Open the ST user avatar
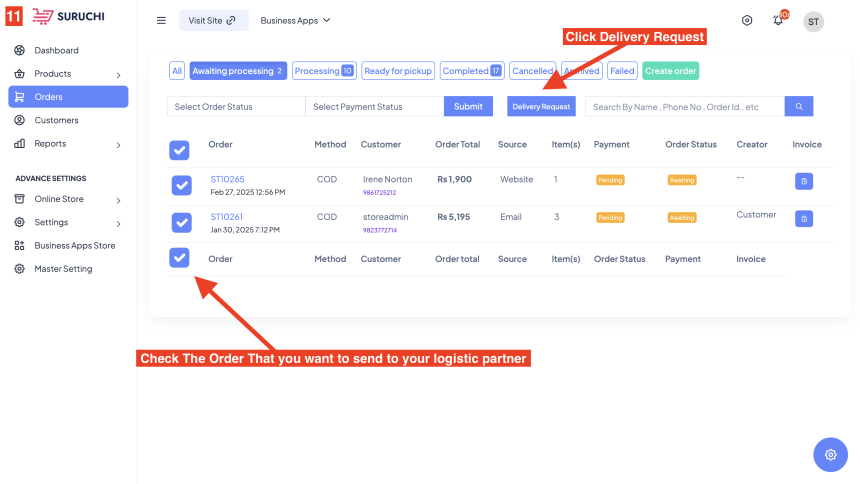Screen dimensions: 860x484 [x=814, y=21]
